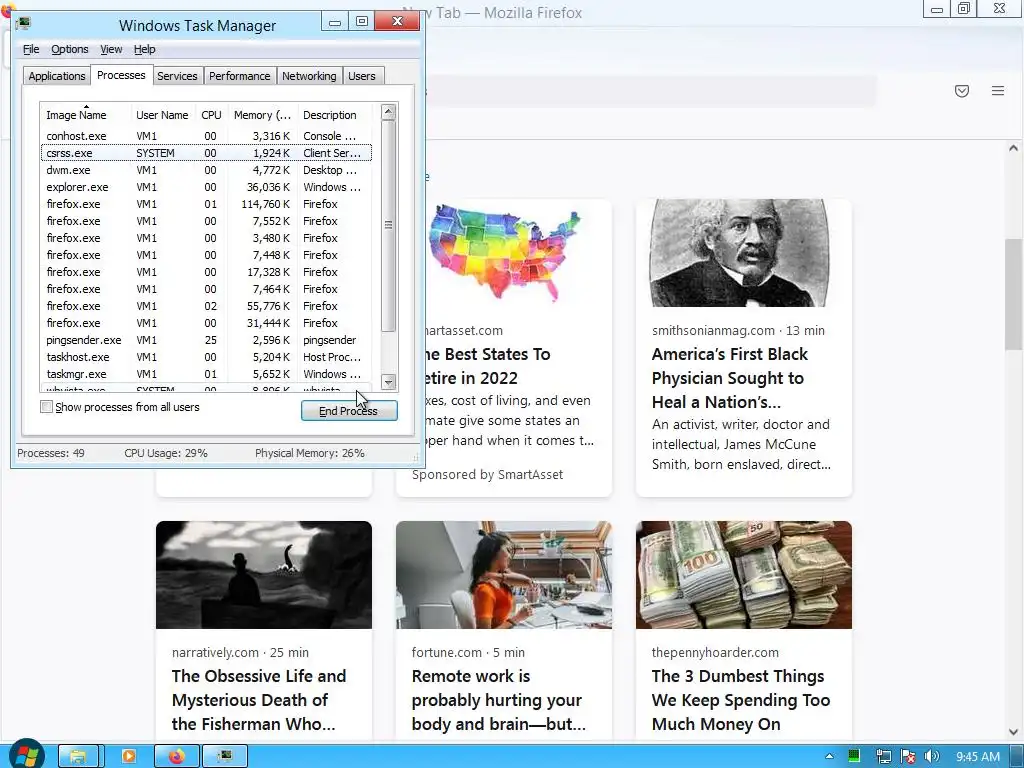Sort processes by Image Name column
The height and width of the screenshot is (768, 1024).
[x=86, y=115]
